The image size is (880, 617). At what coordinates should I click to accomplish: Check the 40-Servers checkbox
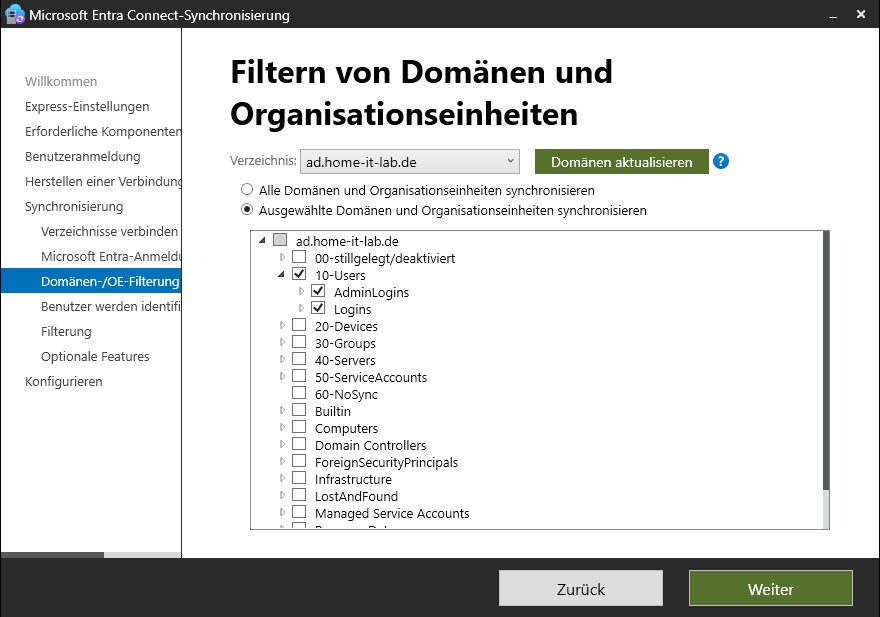pos(299,359)
